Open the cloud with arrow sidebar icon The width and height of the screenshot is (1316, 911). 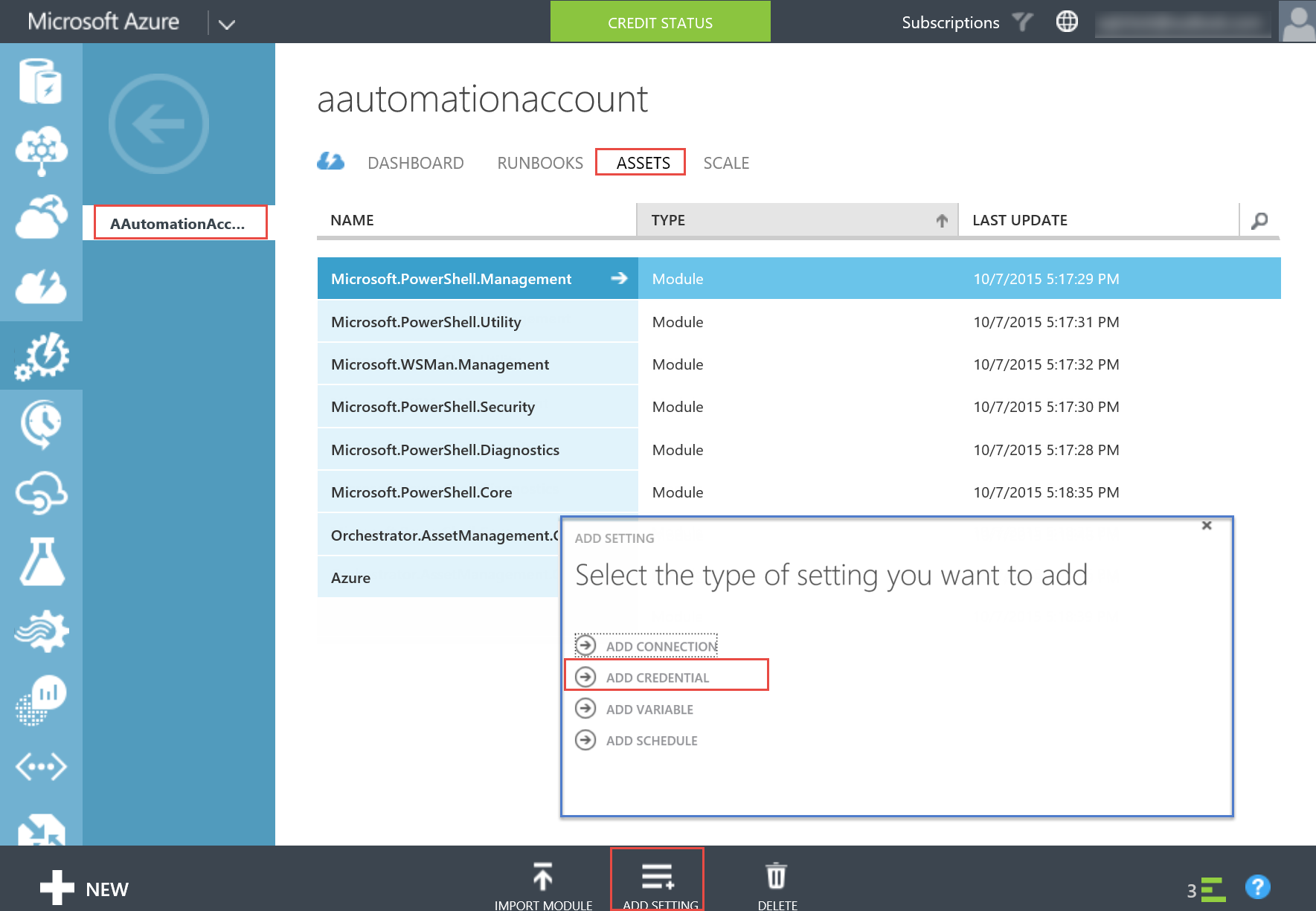click(x=41, y=217)
